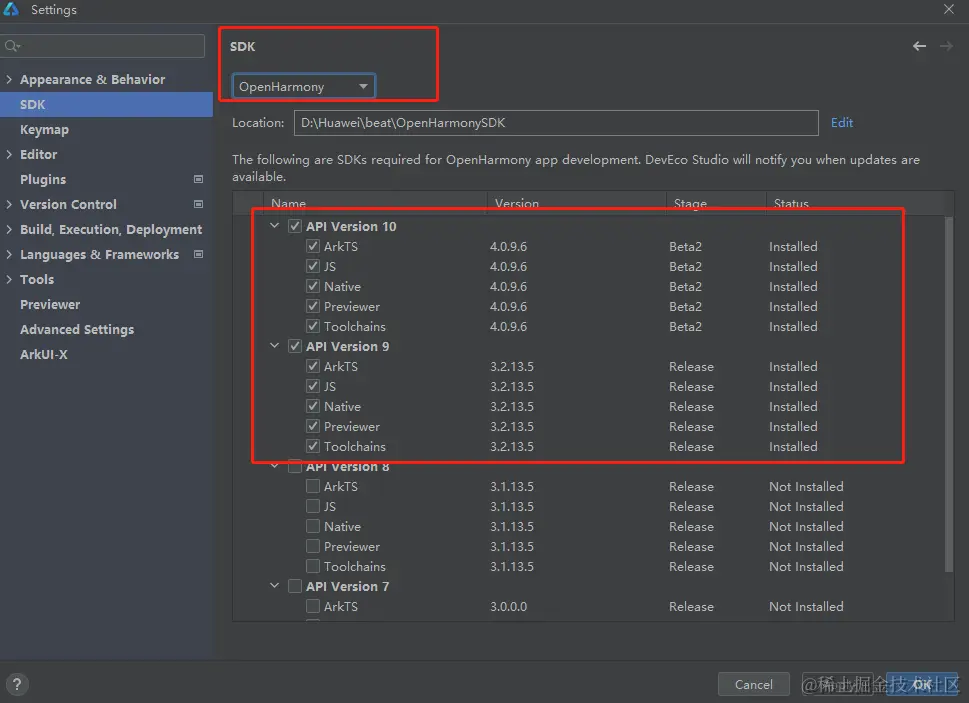Select Keymap in settings sidebar
969x703 pixels.
click(x=44, y=130)
